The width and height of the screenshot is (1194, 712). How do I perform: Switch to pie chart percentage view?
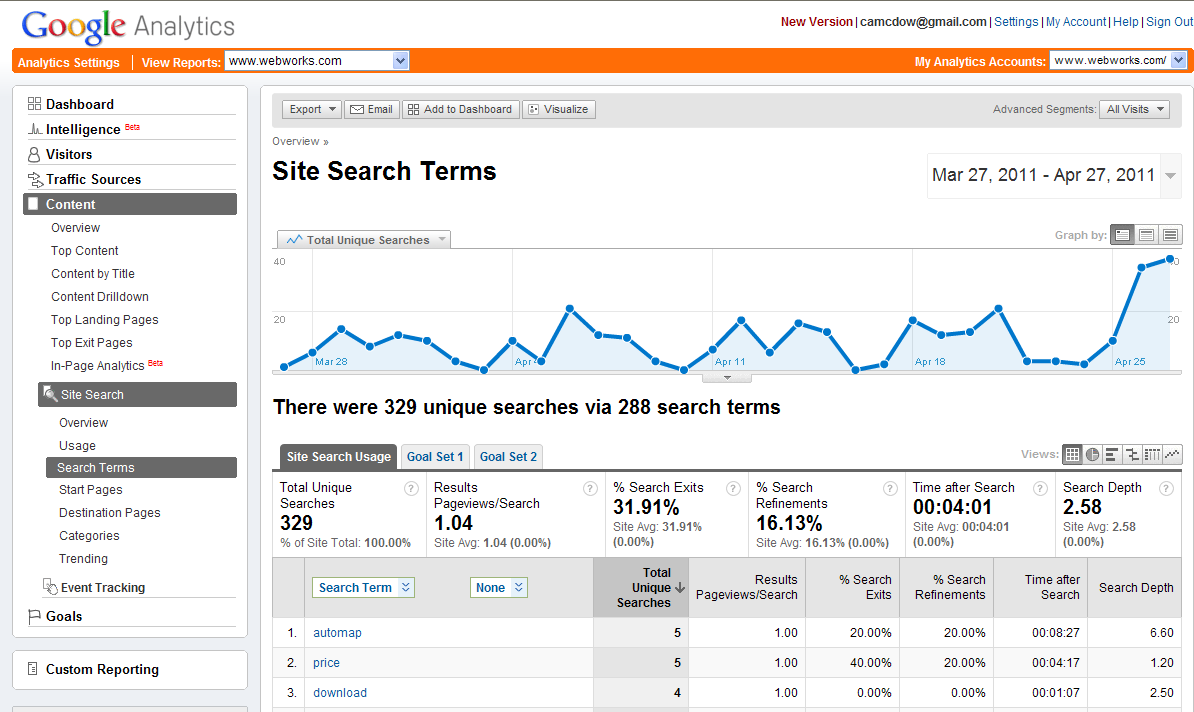(1092, 455)
